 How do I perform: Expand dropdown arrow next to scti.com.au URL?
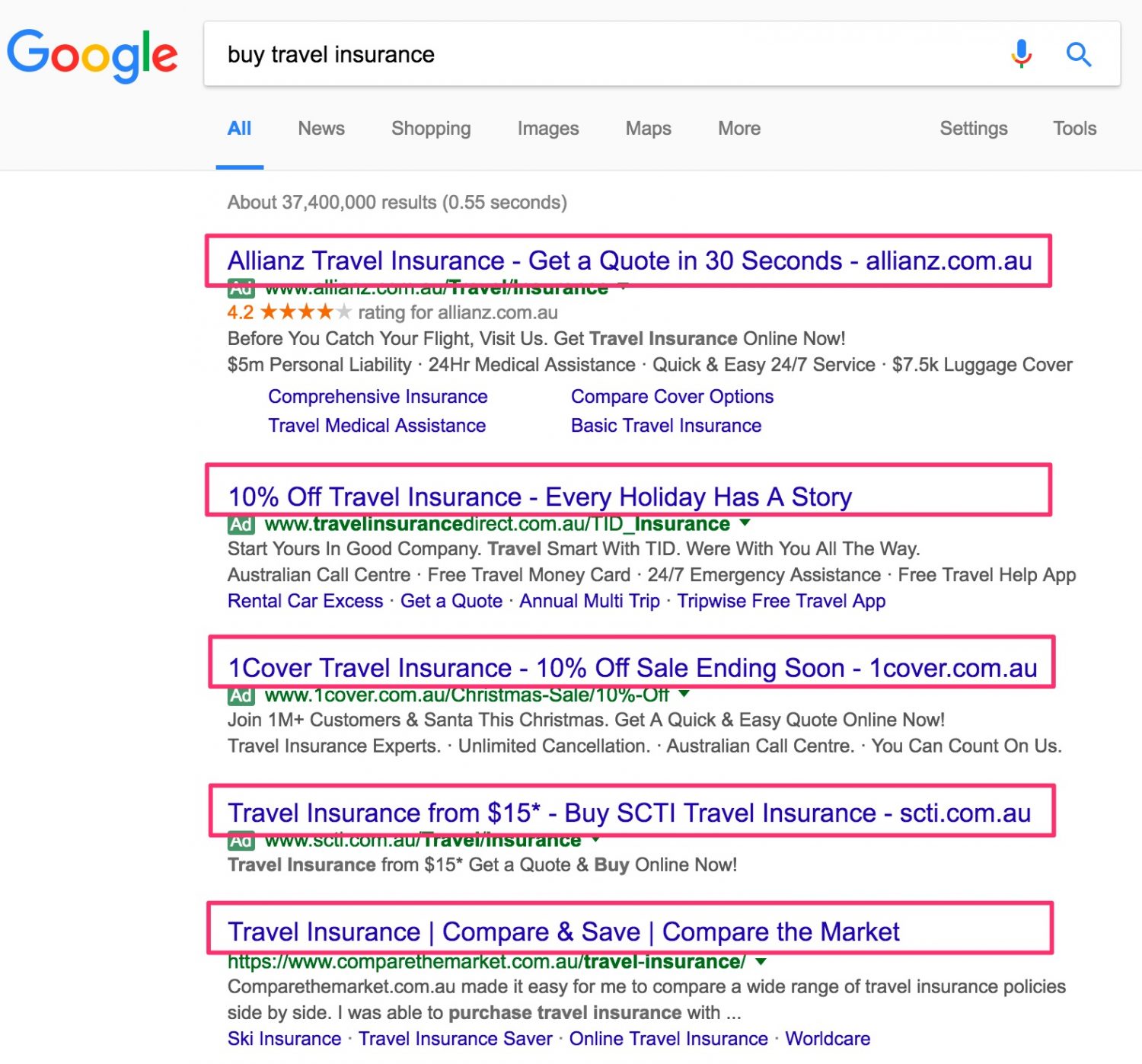pyautogui.click(x=595, y=840)
